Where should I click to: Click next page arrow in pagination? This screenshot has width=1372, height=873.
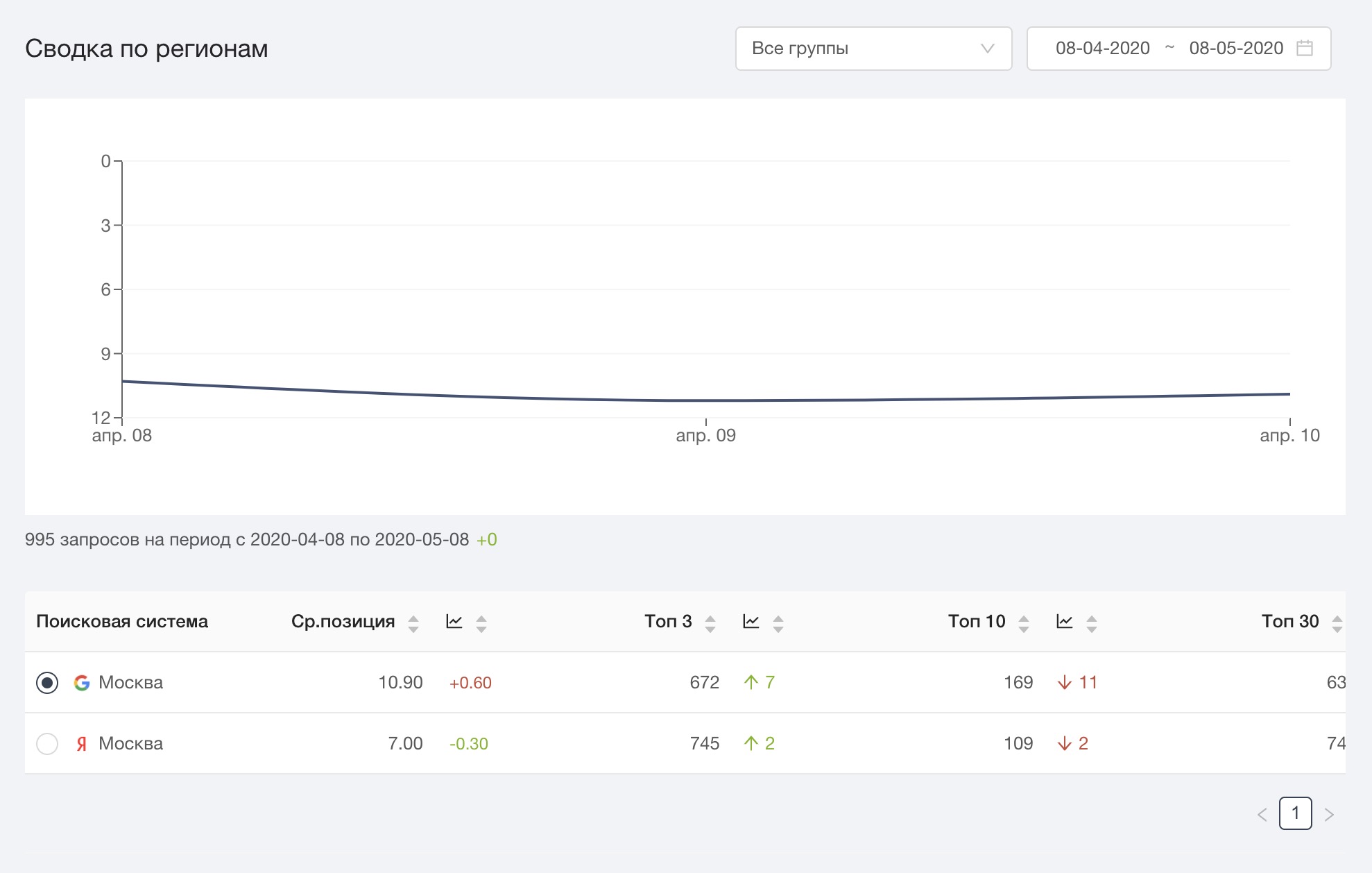tap(1329, 814)
